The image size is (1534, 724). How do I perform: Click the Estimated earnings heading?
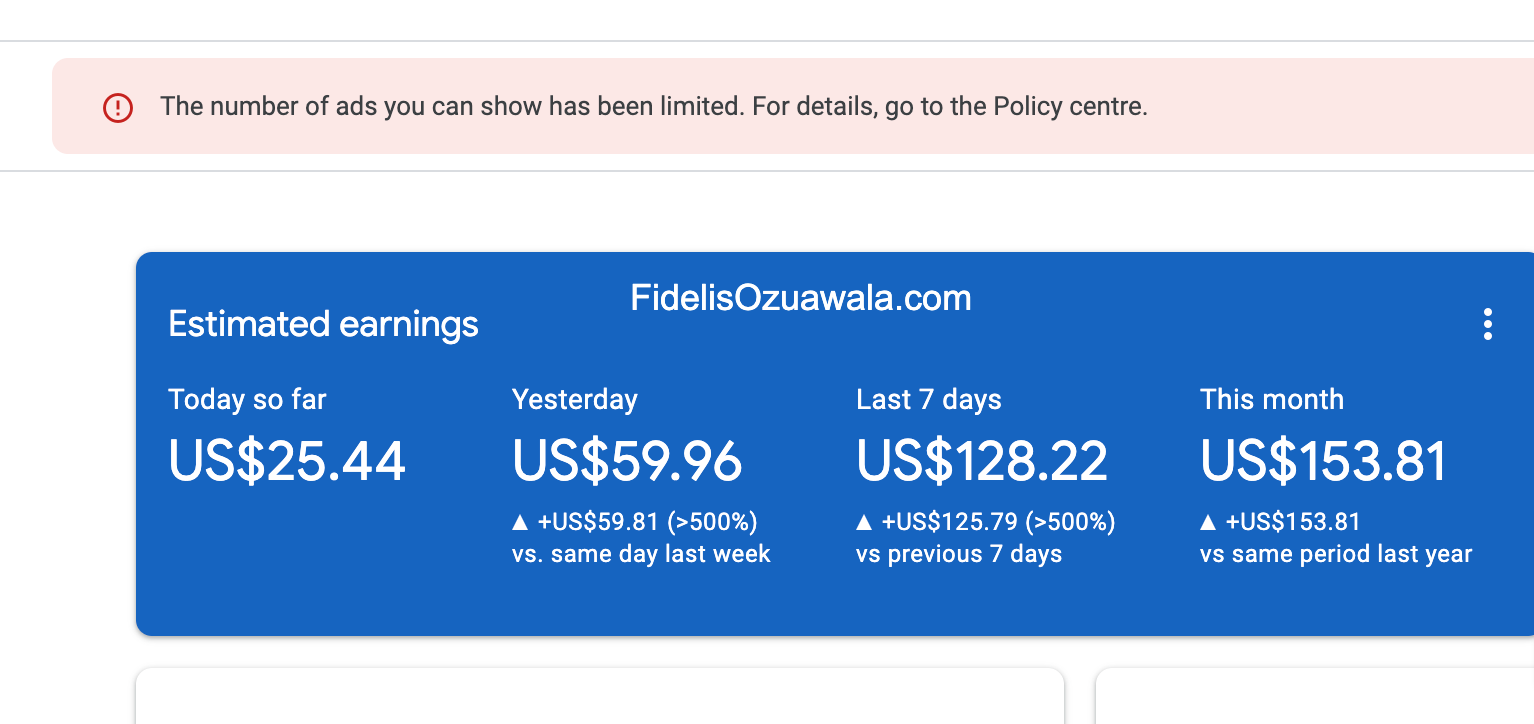tap(323, 324)
